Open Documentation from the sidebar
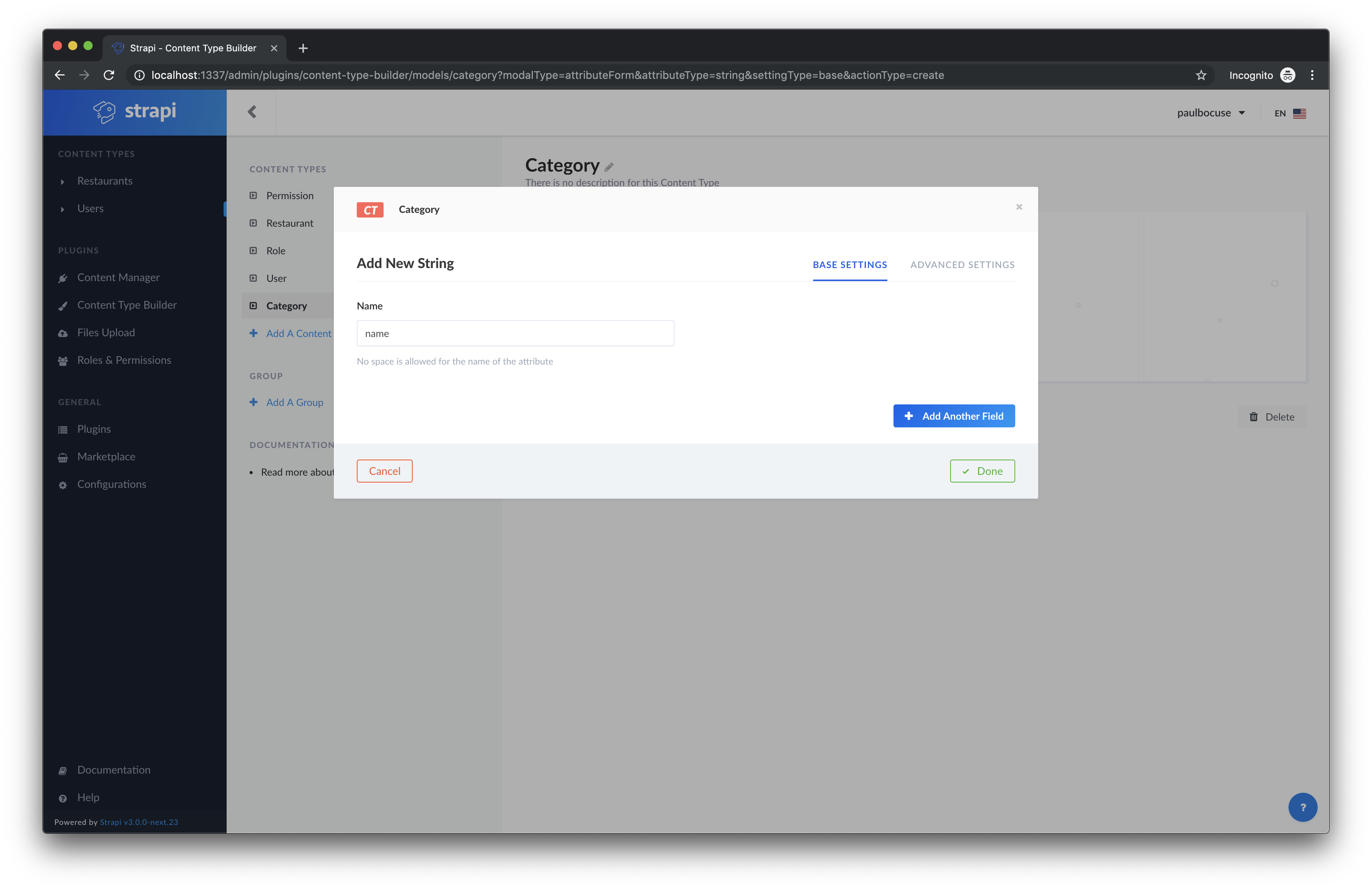 tap(114, 769)
